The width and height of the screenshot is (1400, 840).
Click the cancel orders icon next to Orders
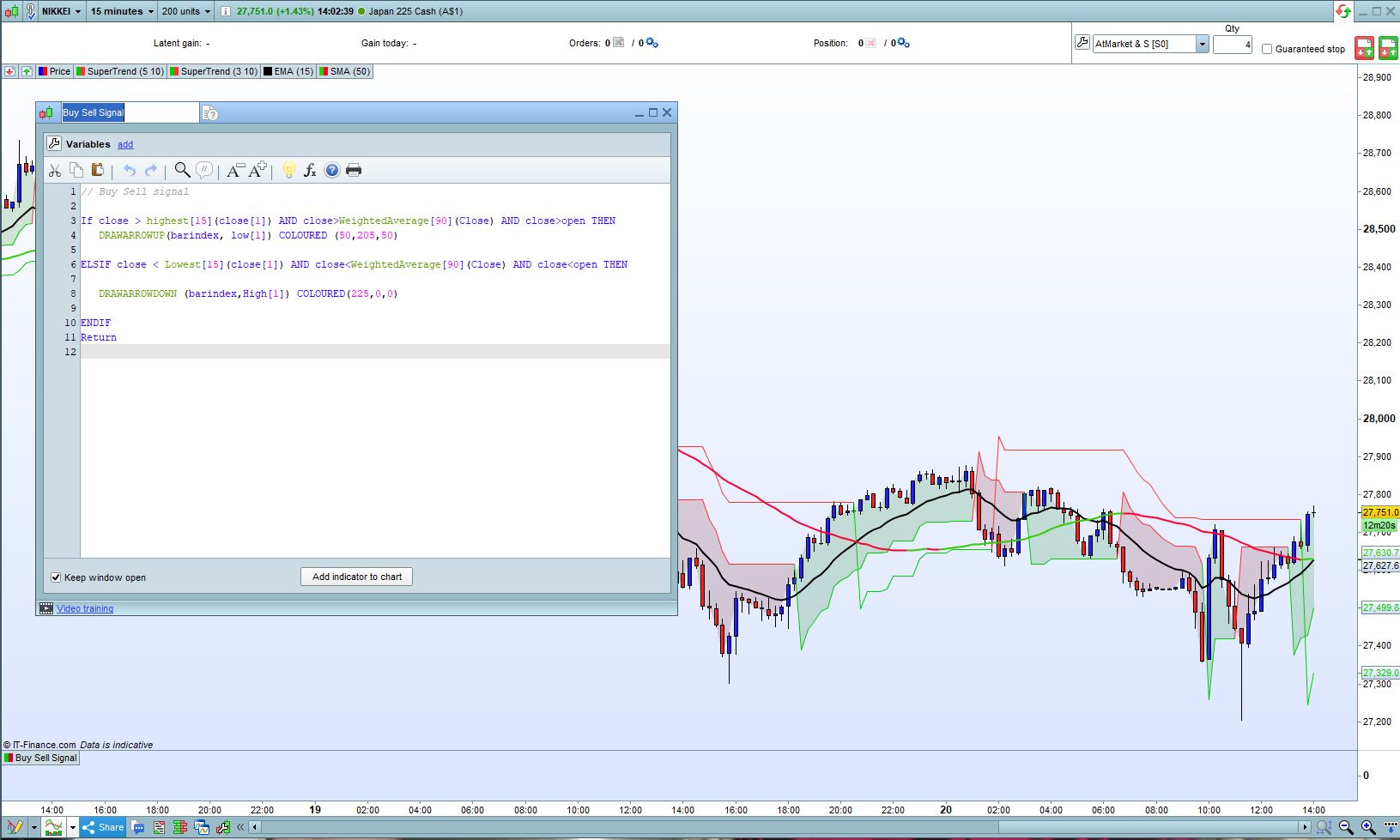[618, 43]
